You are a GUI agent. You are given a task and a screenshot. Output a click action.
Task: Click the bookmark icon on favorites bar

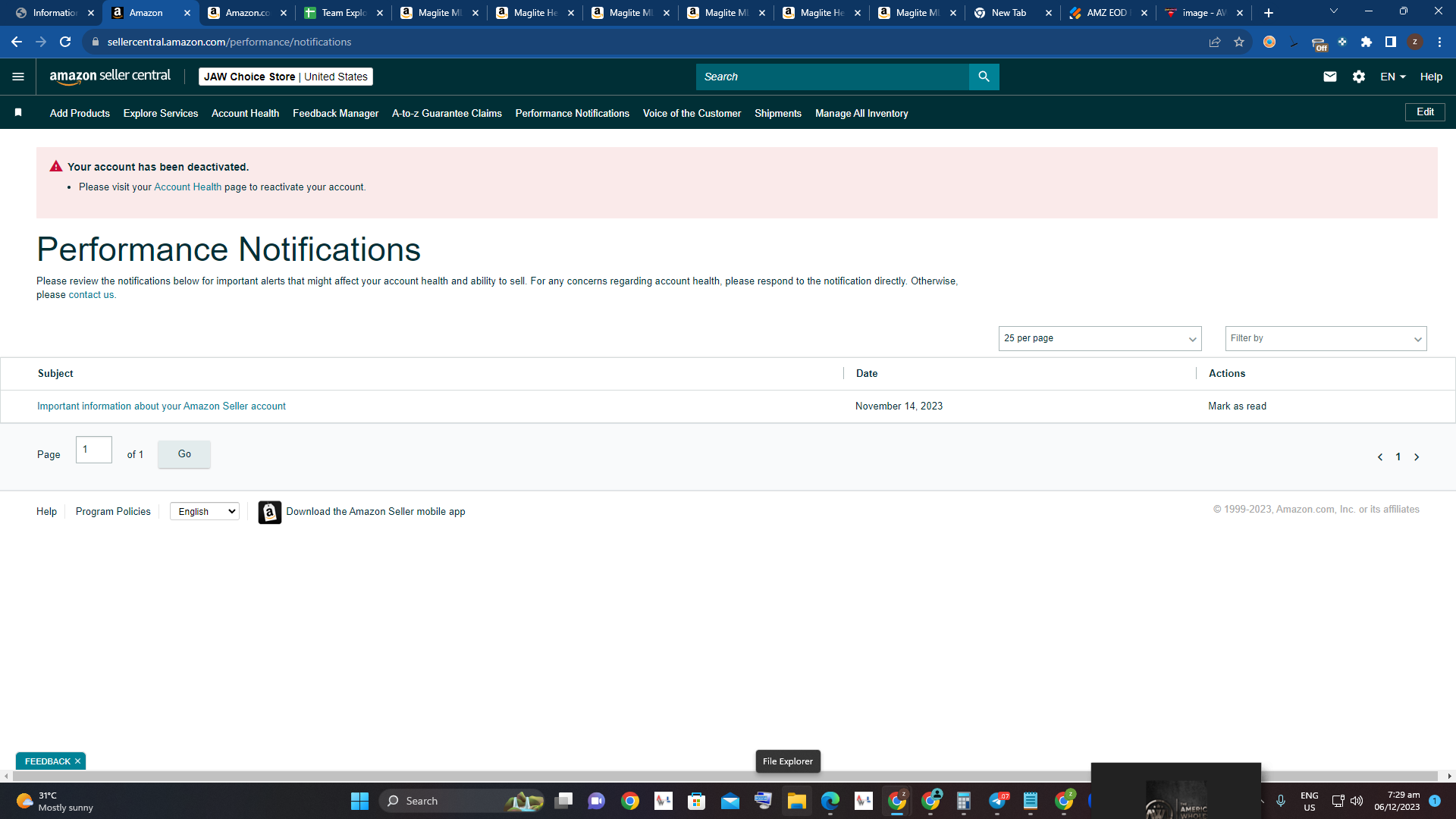coord(18,112)
